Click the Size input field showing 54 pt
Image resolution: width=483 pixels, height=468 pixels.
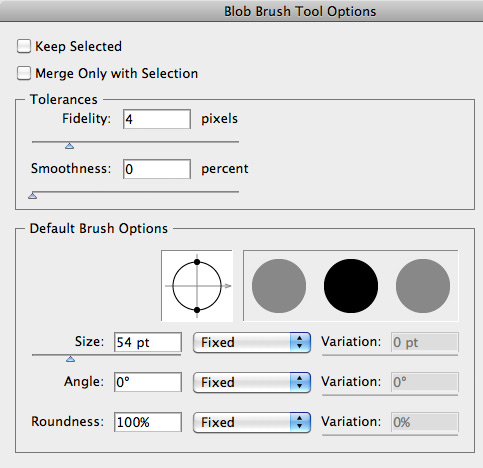(x=148, y=342)
